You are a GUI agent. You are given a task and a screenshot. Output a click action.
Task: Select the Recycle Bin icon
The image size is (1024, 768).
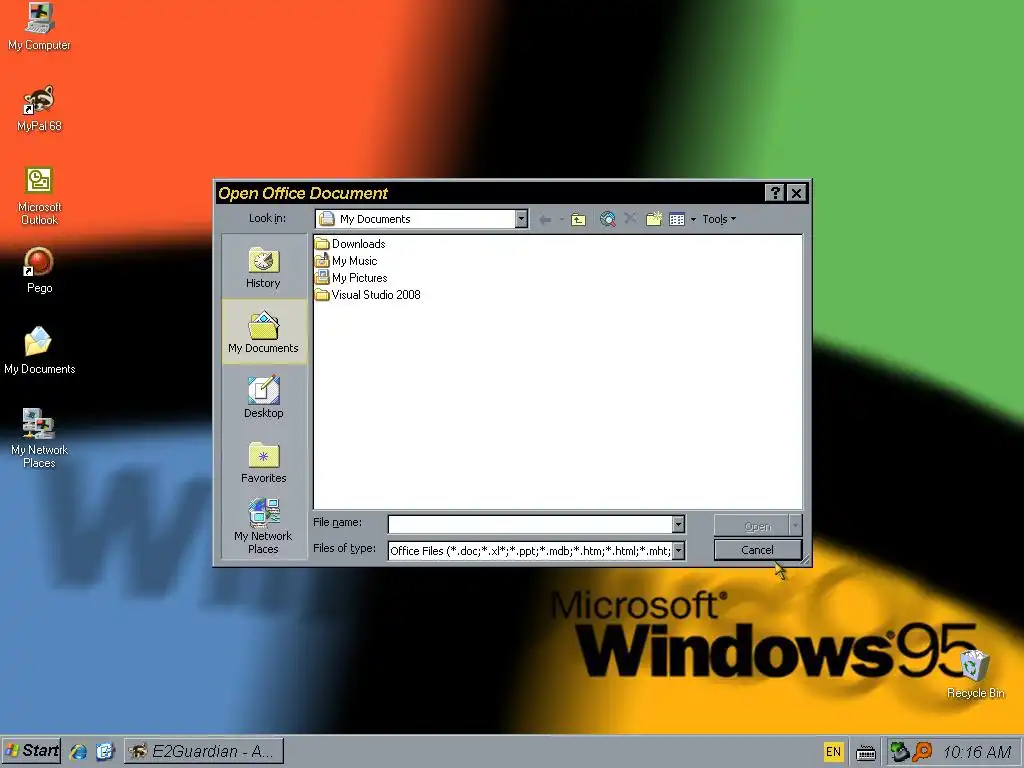click(x=976, y=675)
